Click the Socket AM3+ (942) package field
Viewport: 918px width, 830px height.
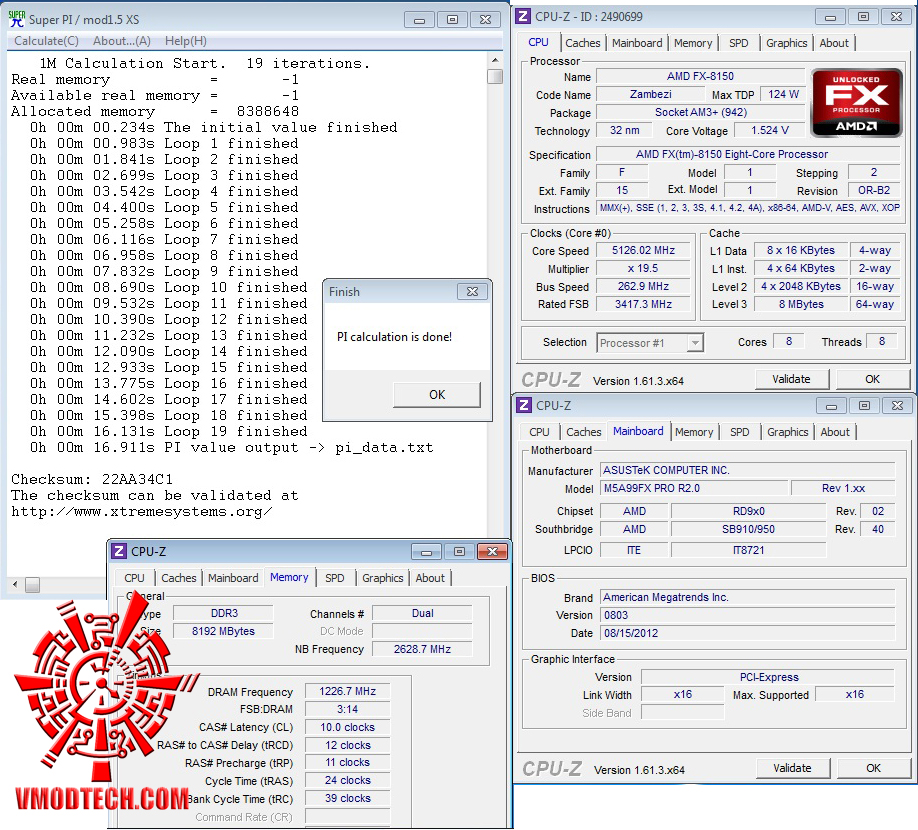point(700,112)
